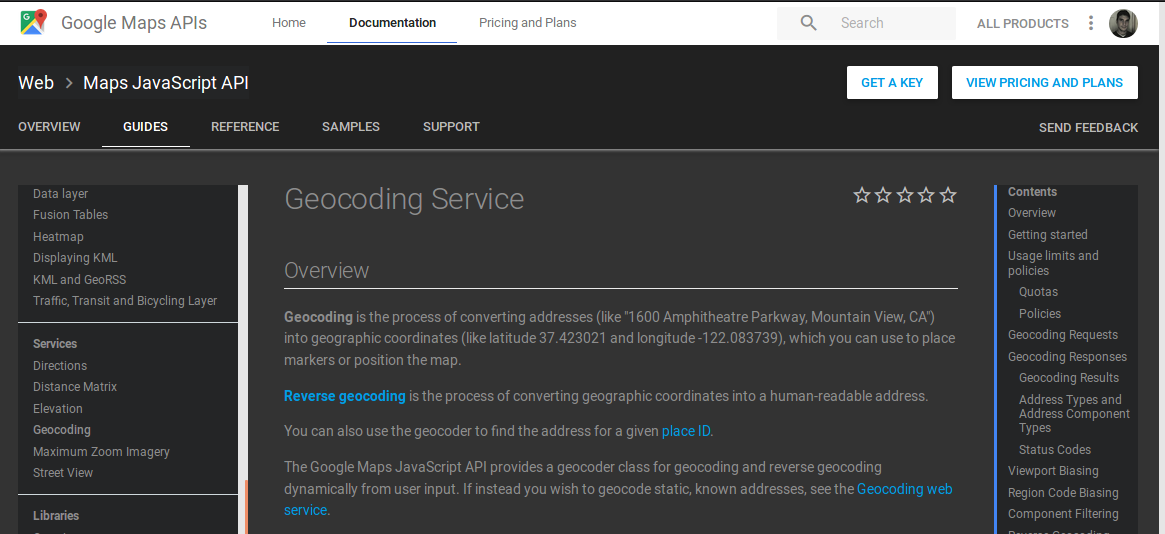Jump to Usage limits and policies
Screen dimensions: 1165x534
(x=1053, y=263)
